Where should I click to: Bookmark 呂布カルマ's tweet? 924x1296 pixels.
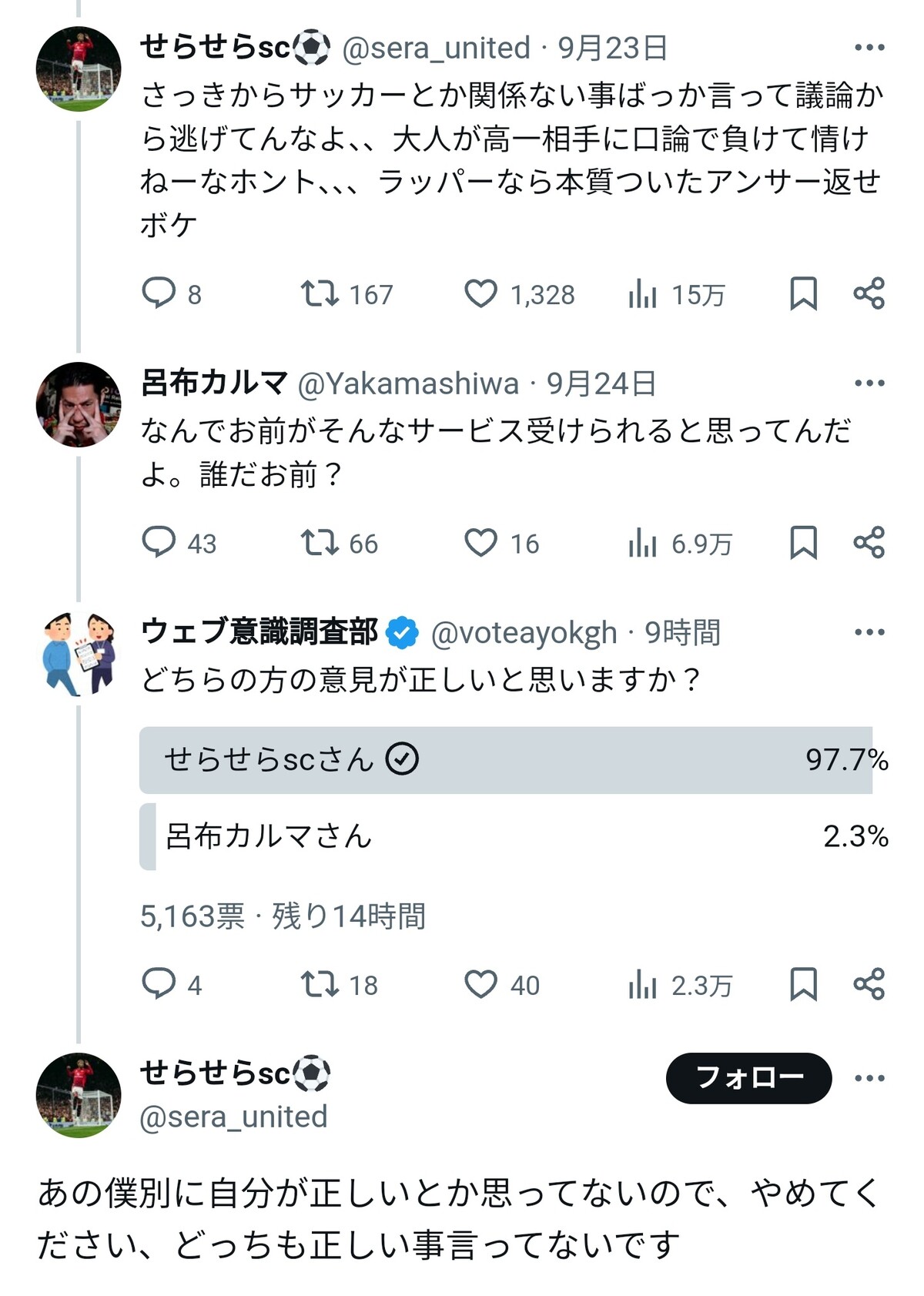[x=803, y=543]
